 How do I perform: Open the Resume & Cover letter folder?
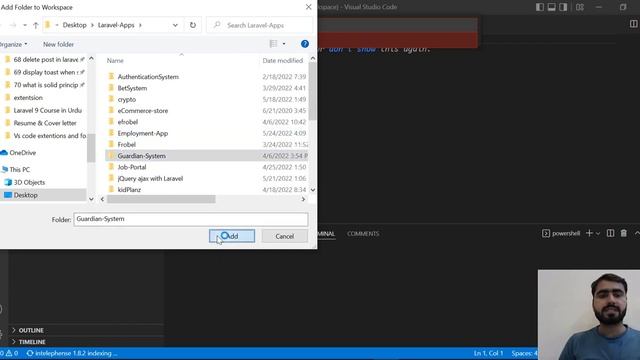(45, 123)
